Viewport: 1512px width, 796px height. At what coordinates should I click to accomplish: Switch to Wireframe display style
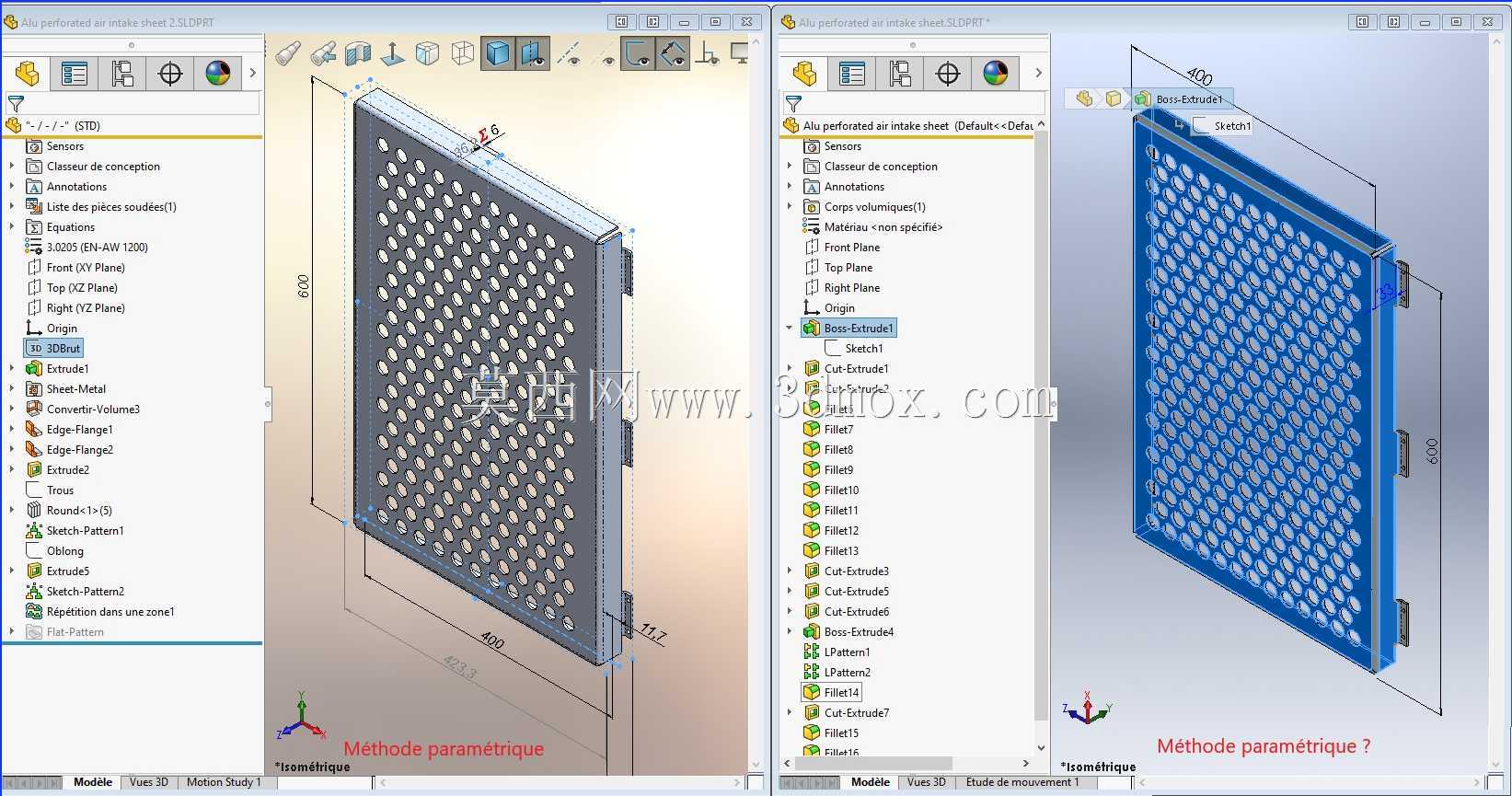click(463, 53)
